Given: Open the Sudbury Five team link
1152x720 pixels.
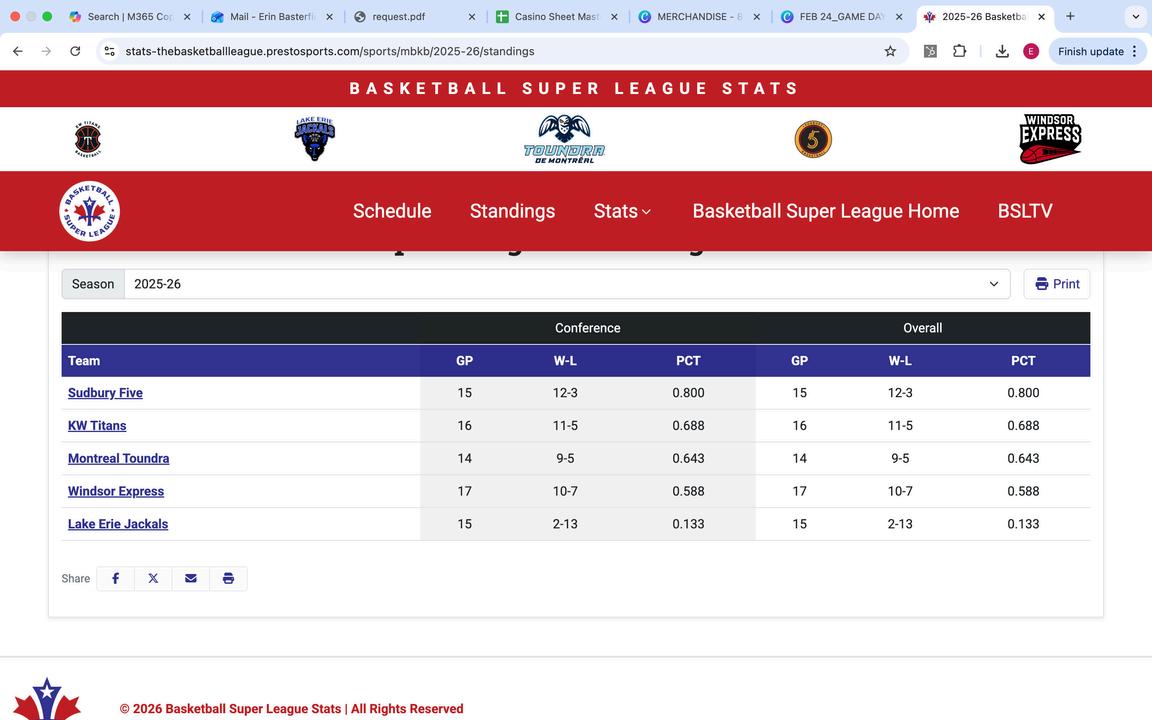Looking at the screenshot, I should point(105,393).
